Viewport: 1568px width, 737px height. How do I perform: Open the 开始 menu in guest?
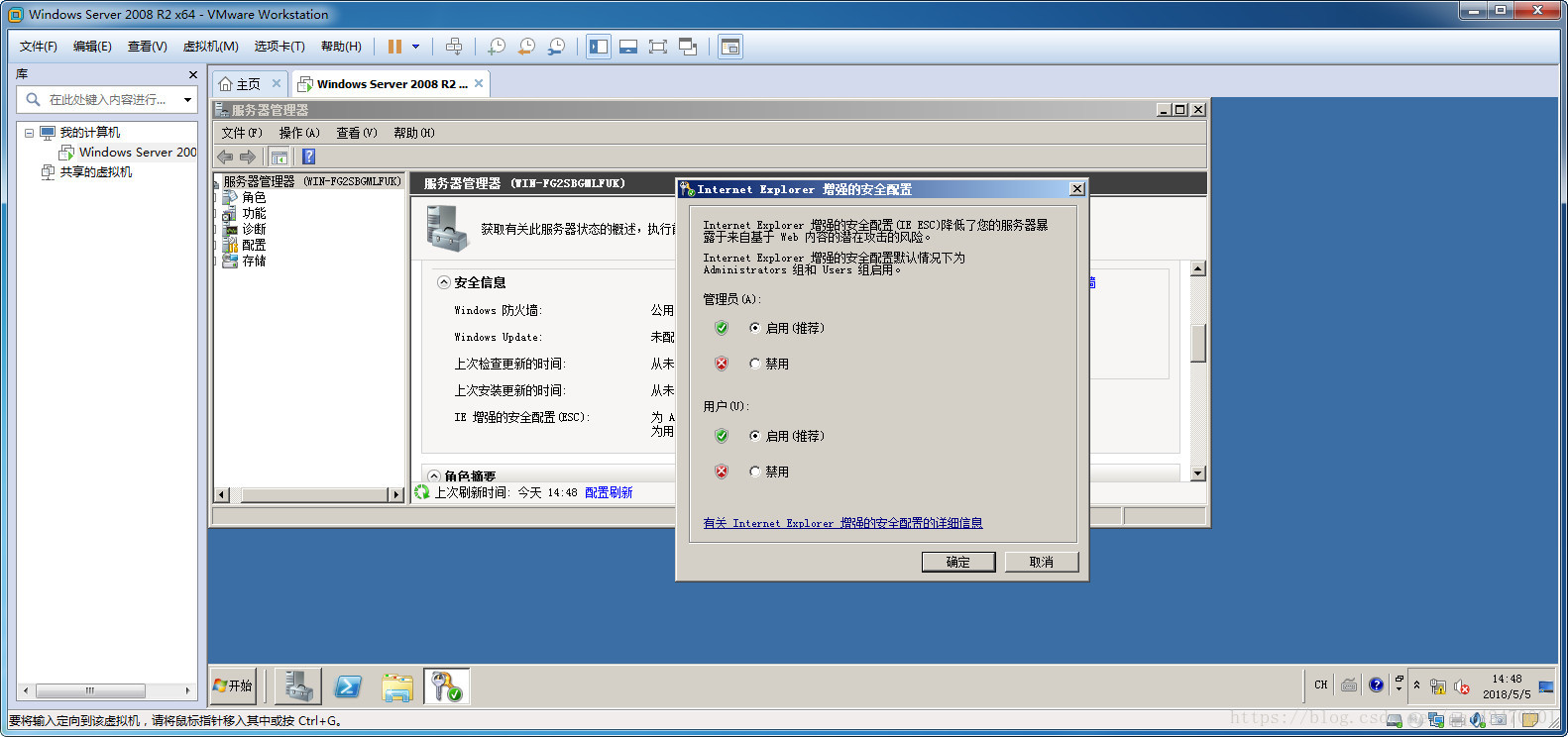tap(234, 685)
